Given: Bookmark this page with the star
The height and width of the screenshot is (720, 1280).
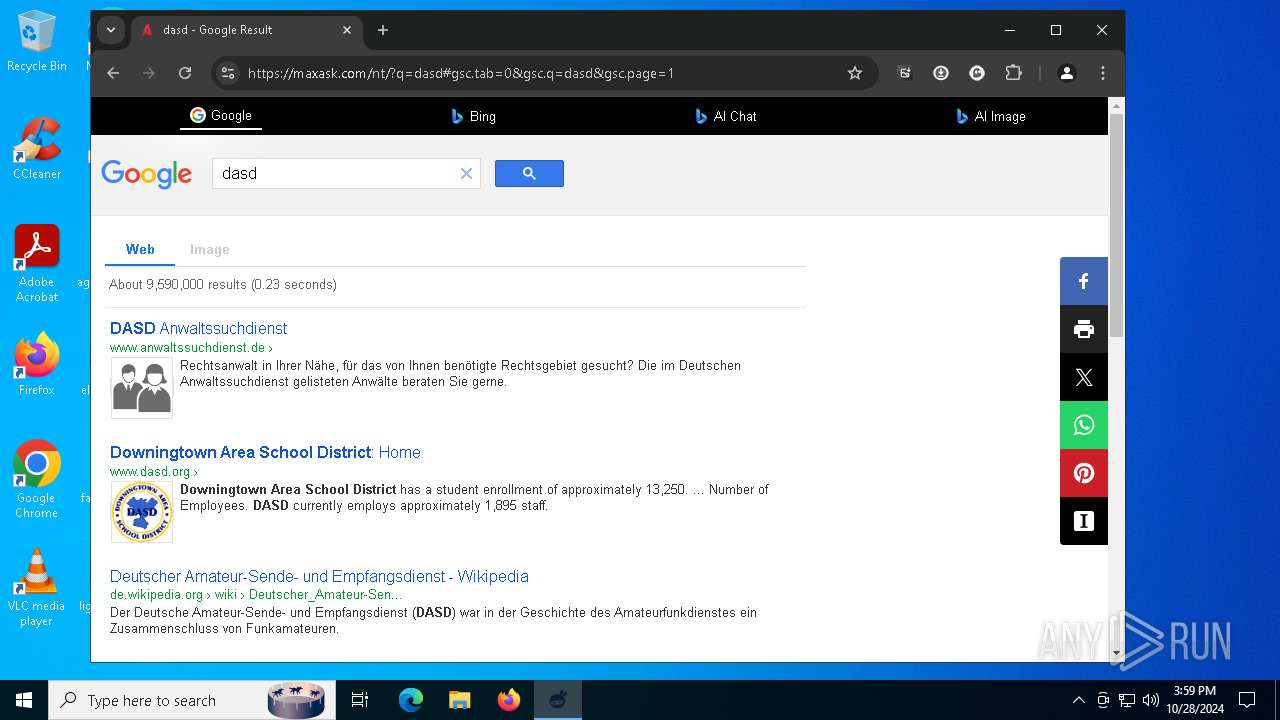Looking at the screenshot, I should (x=855, y=73).
